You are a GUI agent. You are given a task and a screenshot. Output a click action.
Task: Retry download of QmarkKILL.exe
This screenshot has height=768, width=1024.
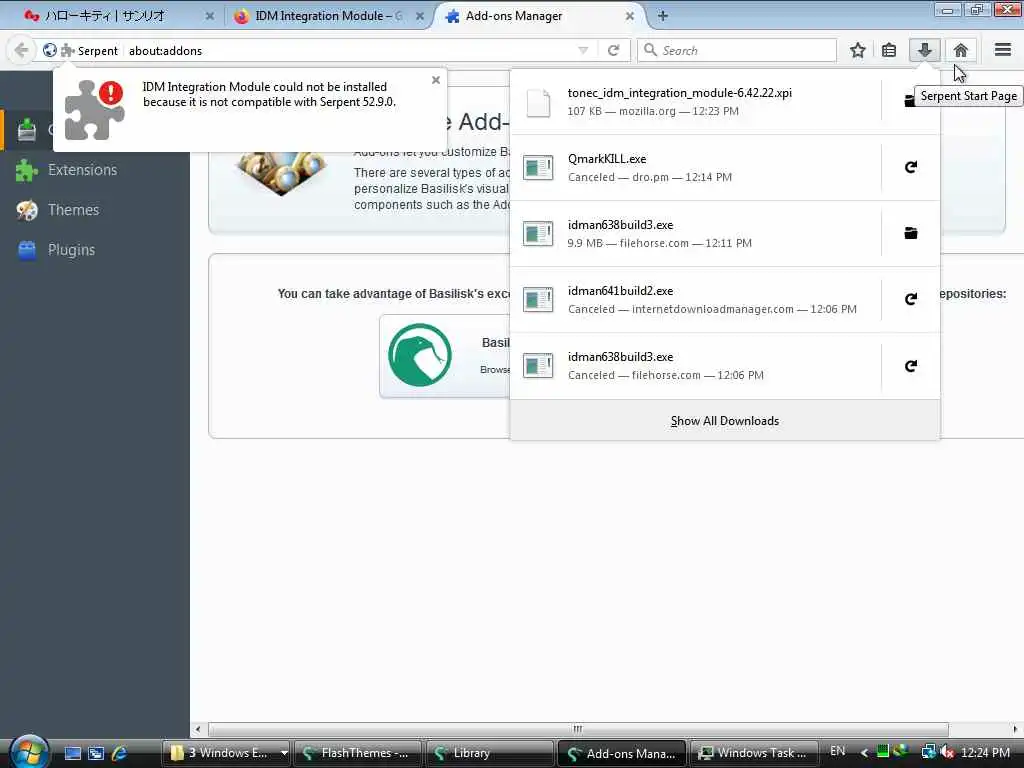coord(910,167)
